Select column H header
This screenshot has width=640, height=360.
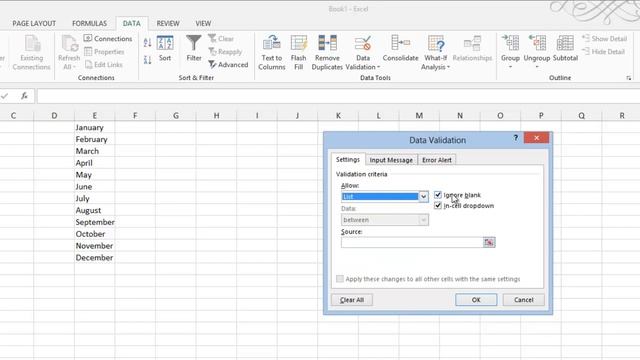216,116
